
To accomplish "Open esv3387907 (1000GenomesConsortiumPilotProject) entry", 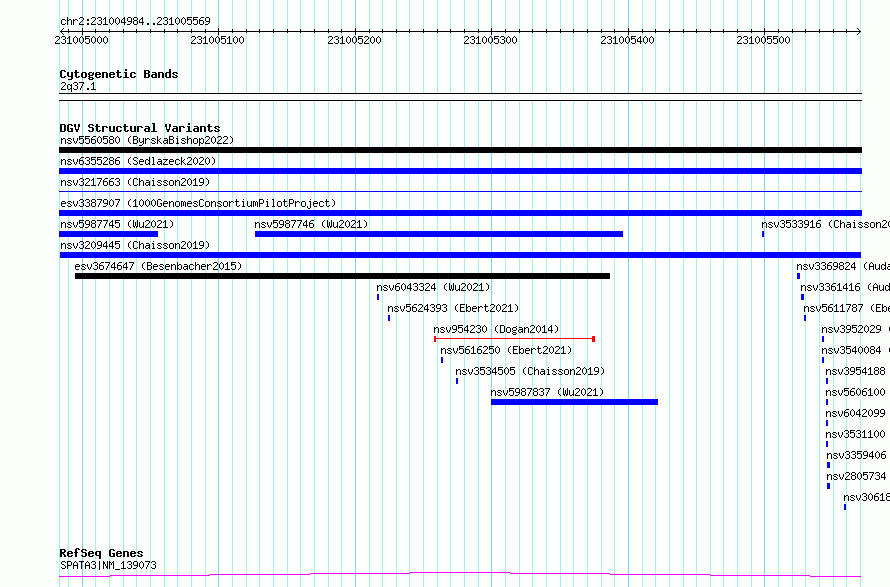I will [x=198, y=203].
